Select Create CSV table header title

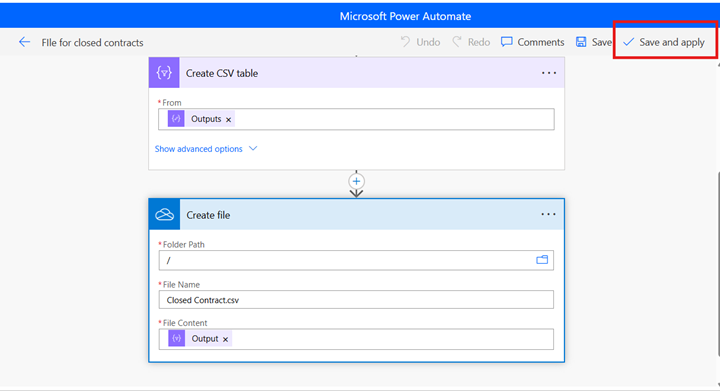[222, 73]
